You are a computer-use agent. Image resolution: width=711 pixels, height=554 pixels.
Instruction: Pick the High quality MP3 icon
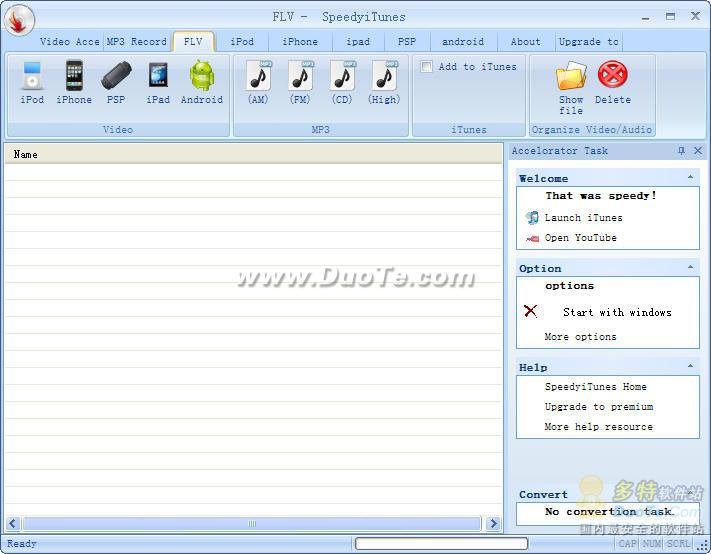(384, 78)
